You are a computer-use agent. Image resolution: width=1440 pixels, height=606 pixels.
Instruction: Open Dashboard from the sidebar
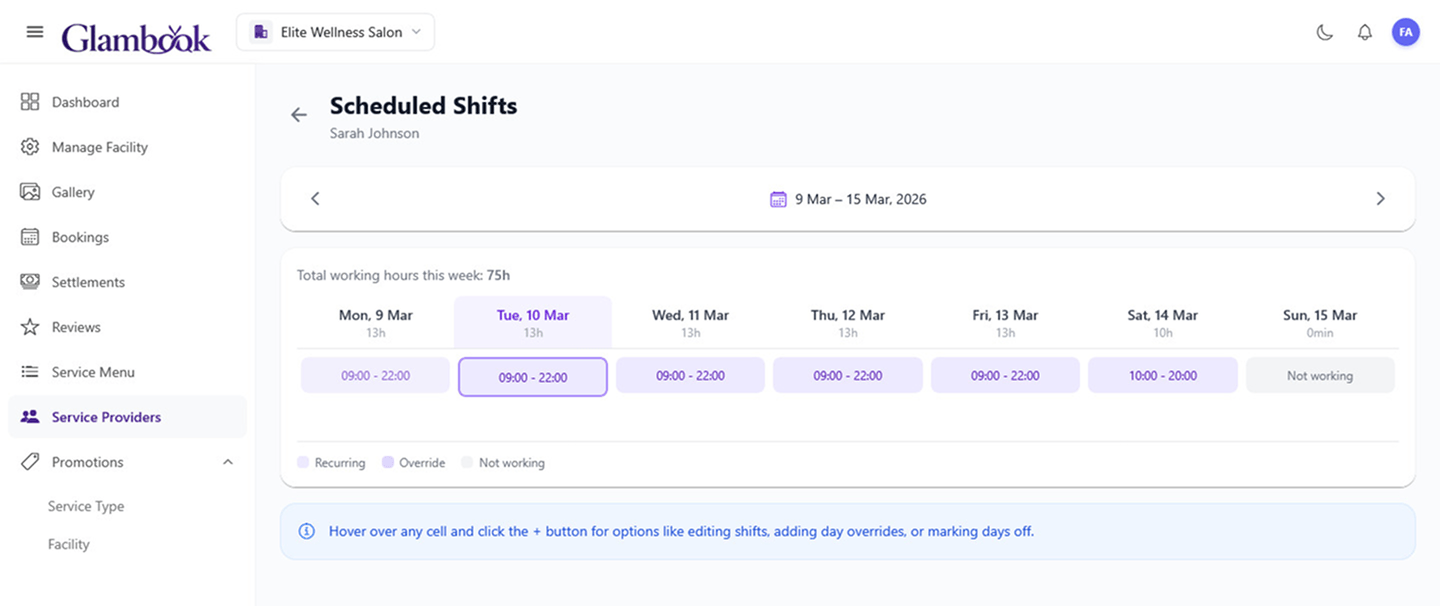point(85,102)
